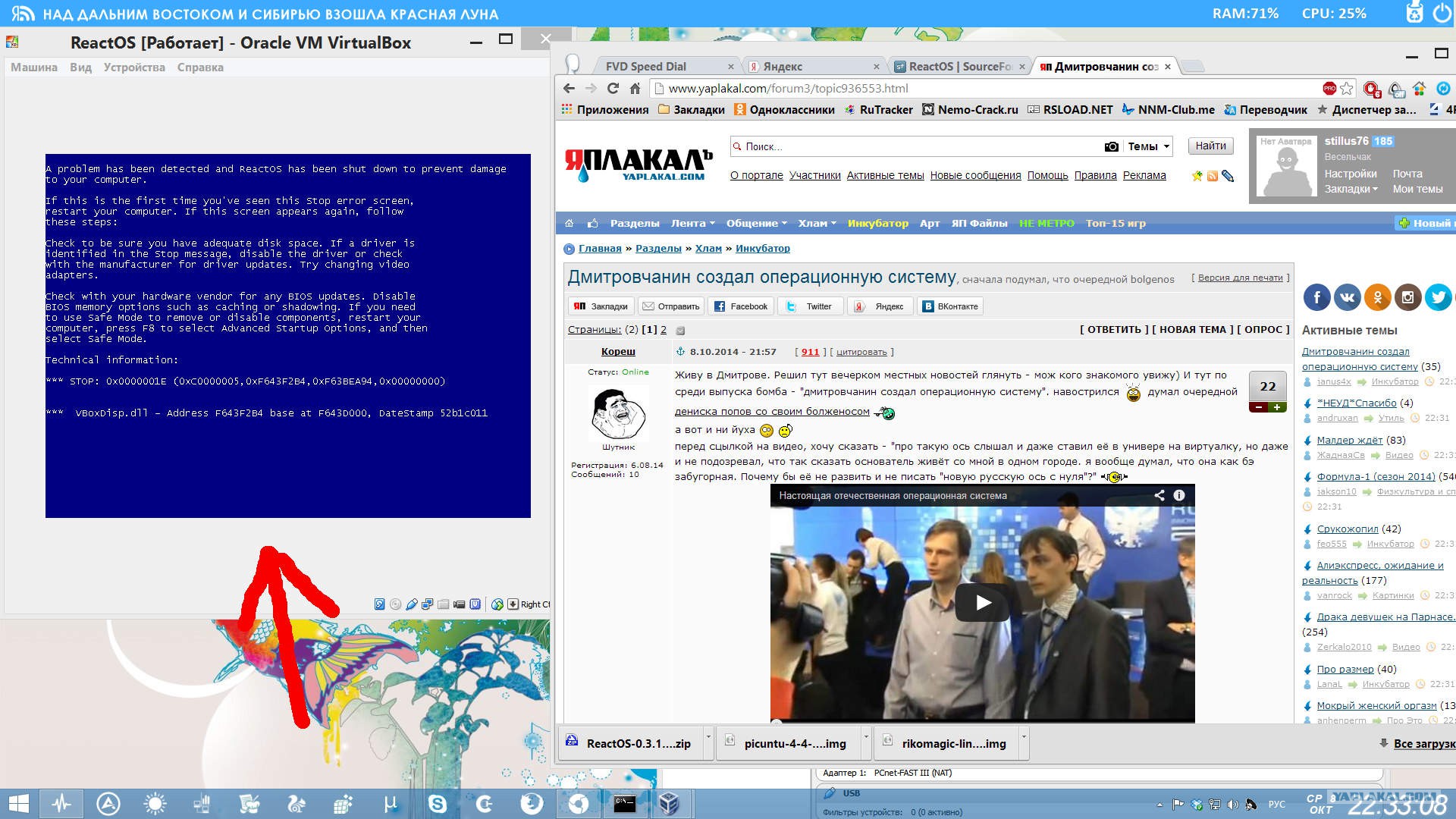This screenshot has height=819, width=1456.
Task: Expand Лента menu in blue nav bar
Action: (x=692, y=223)
